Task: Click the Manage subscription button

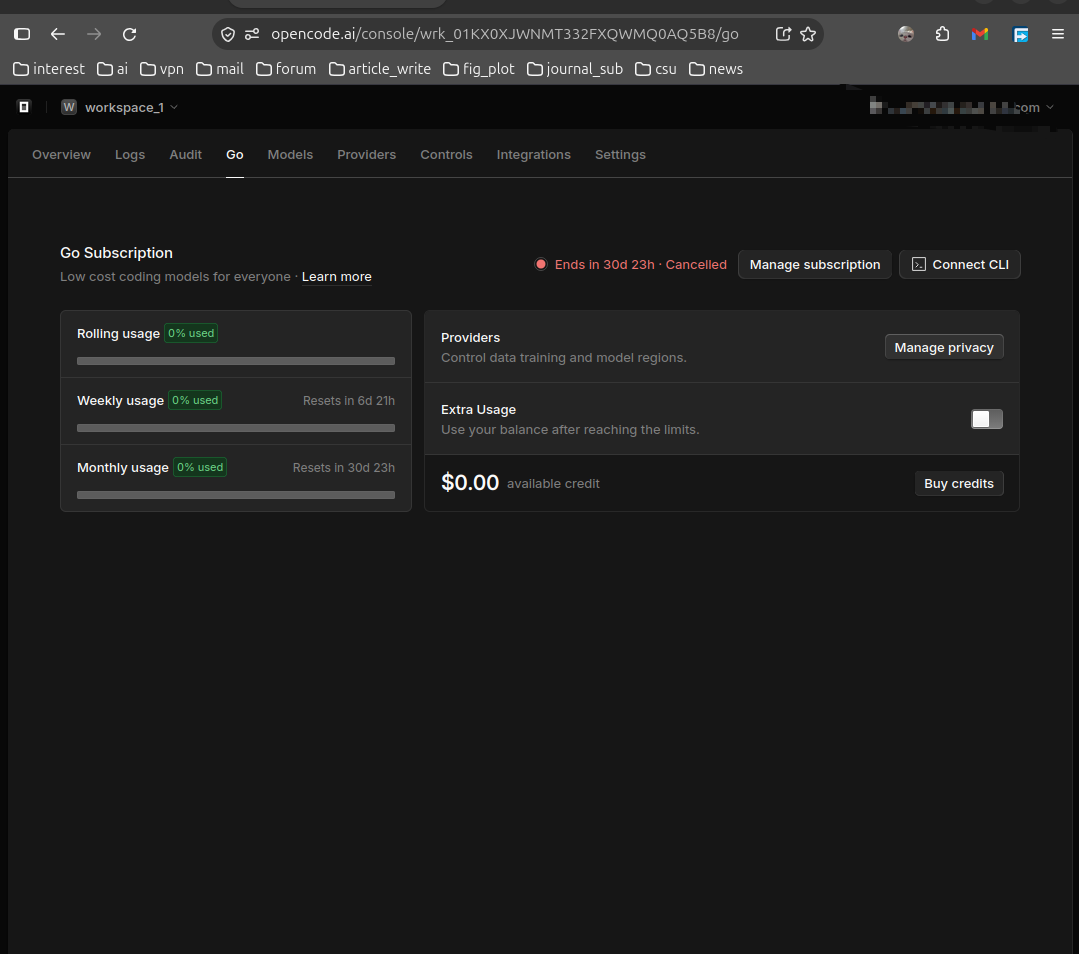Action: pos(815,264)
